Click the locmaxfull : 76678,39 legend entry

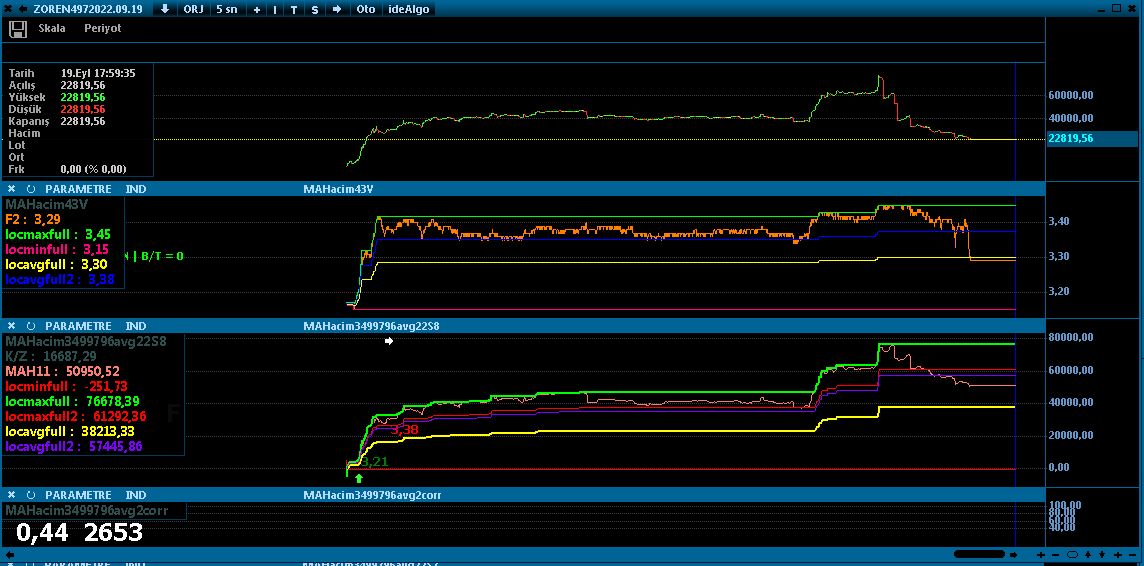72,401
